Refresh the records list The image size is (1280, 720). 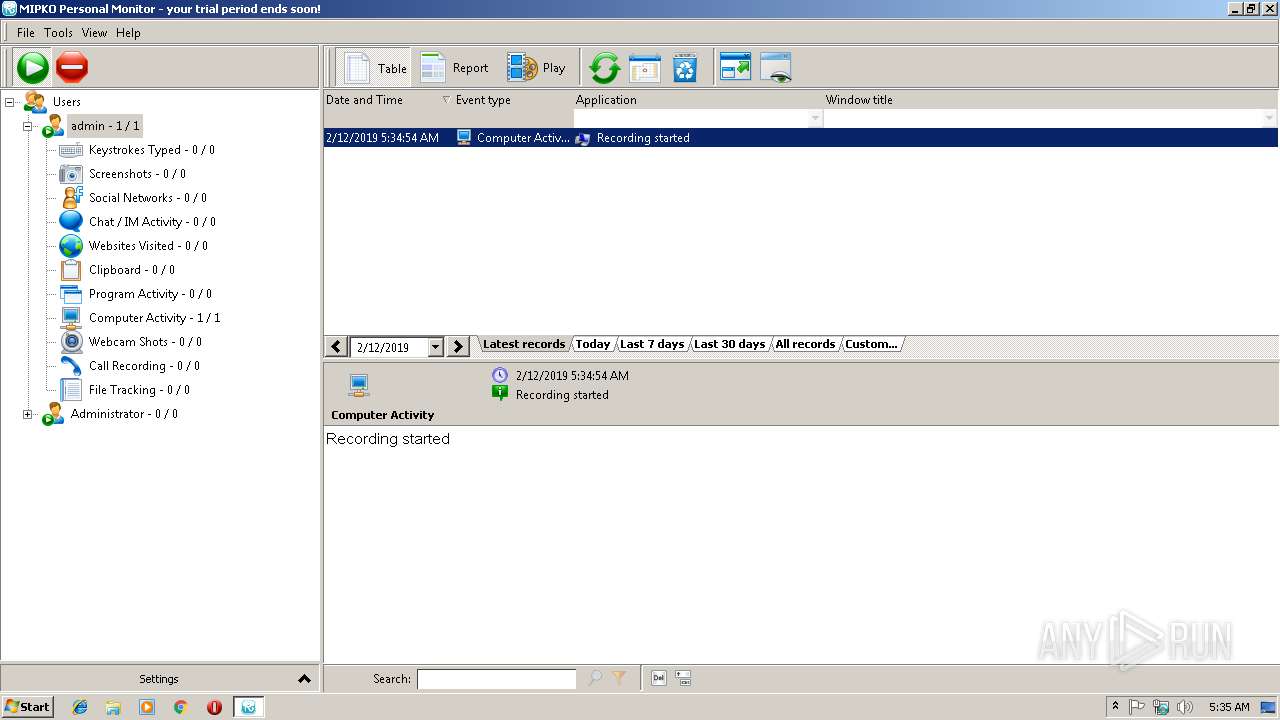coord(604,68)
